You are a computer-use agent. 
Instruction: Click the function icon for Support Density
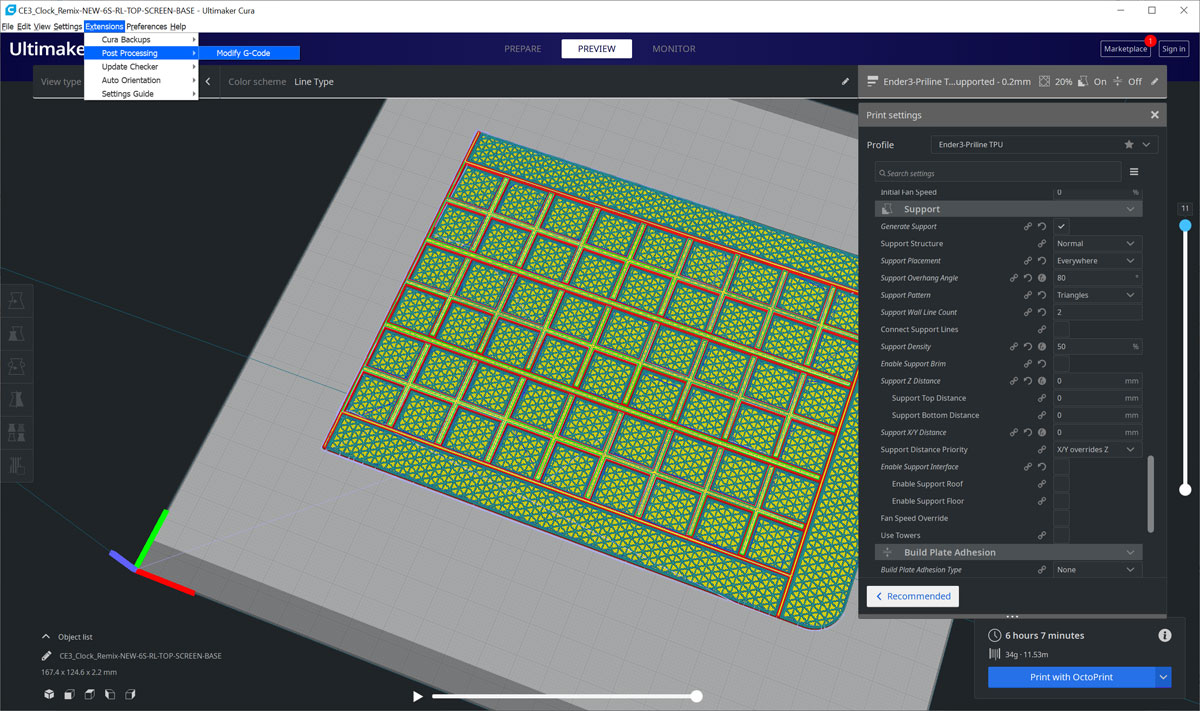click(x=1042, y=347)
